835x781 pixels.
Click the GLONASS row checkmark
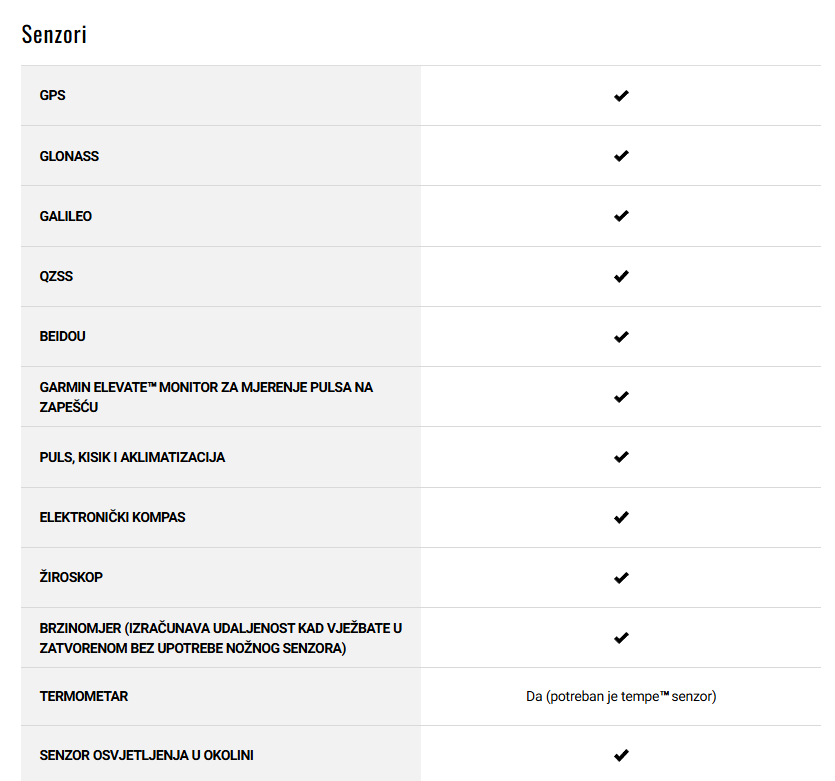(621, 156)
